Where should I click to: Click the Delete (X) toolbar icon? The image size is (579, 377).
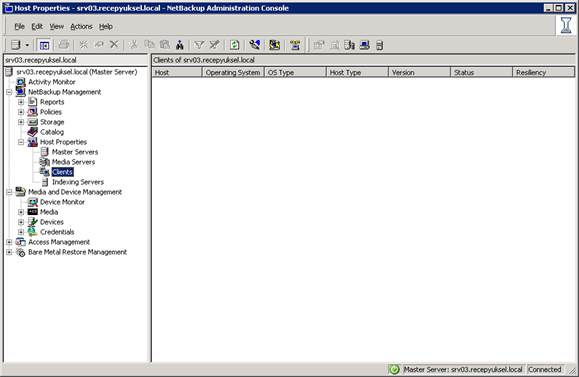(114, 45)
